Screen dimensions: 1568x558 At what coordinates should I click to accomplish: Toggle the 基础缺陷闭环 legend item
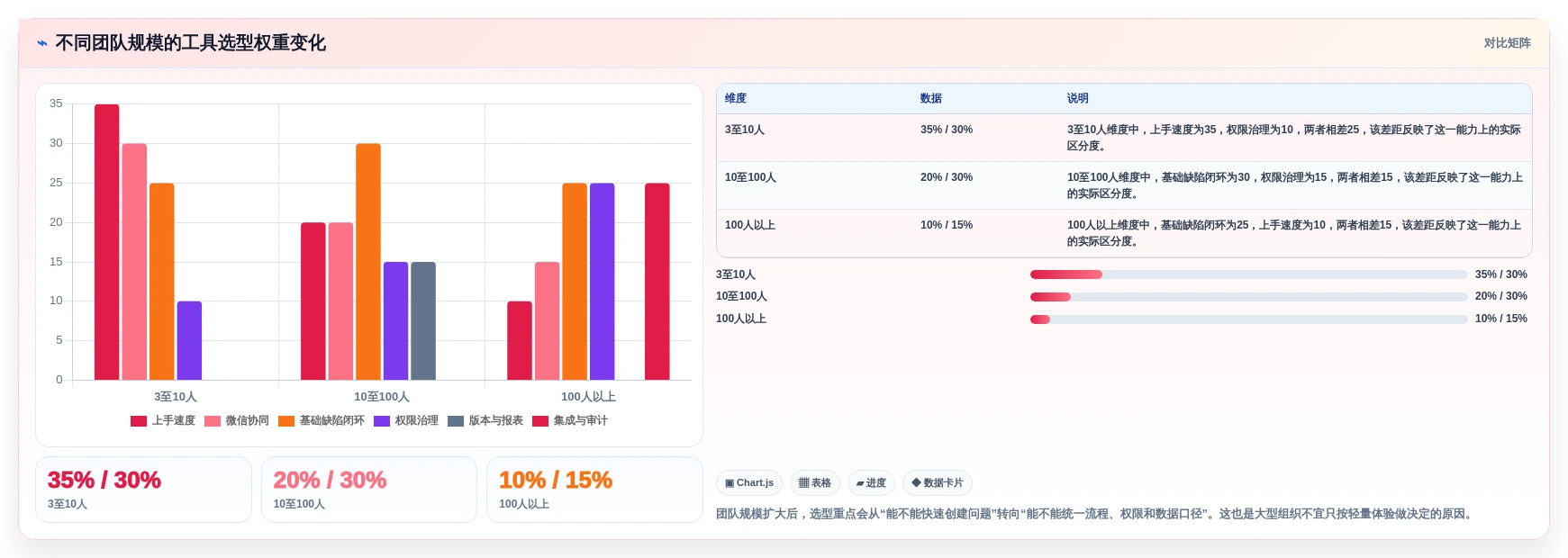pyautogui.click(x=322, y=420)
